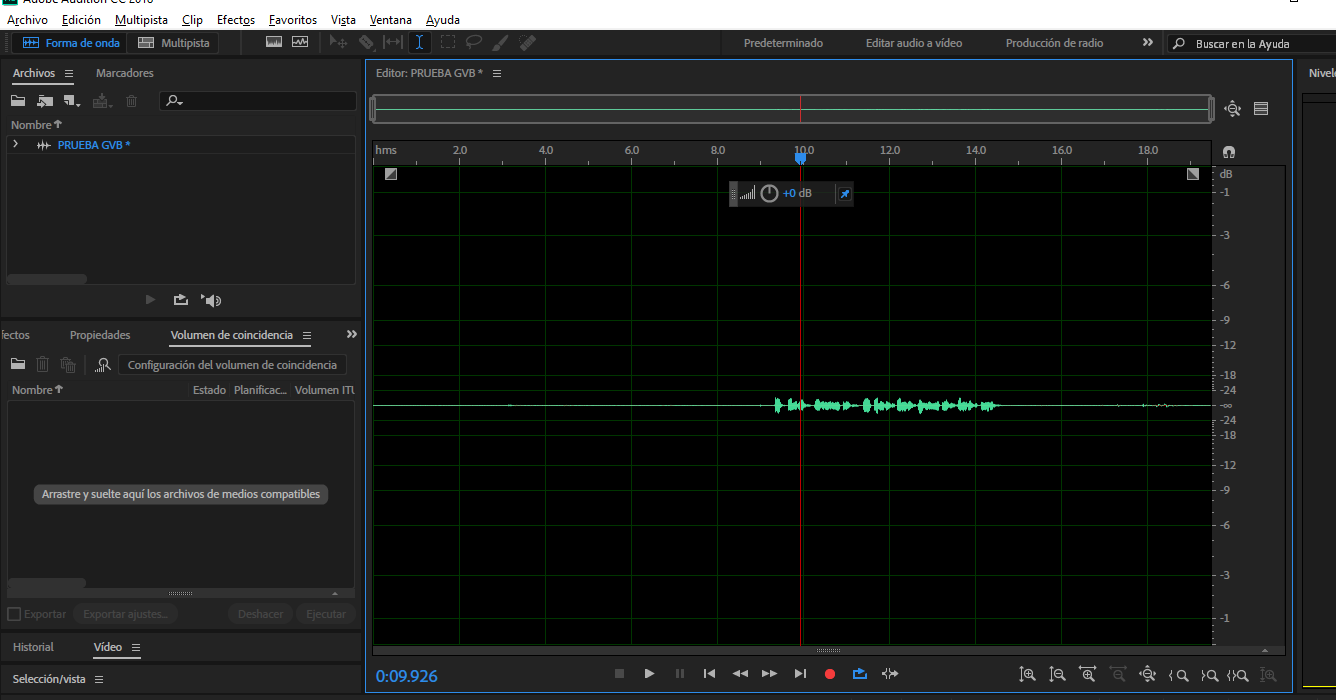Click the Open File folder icon in Archivos
This screenshot has height=700, width=1336.
pos(18,101)
